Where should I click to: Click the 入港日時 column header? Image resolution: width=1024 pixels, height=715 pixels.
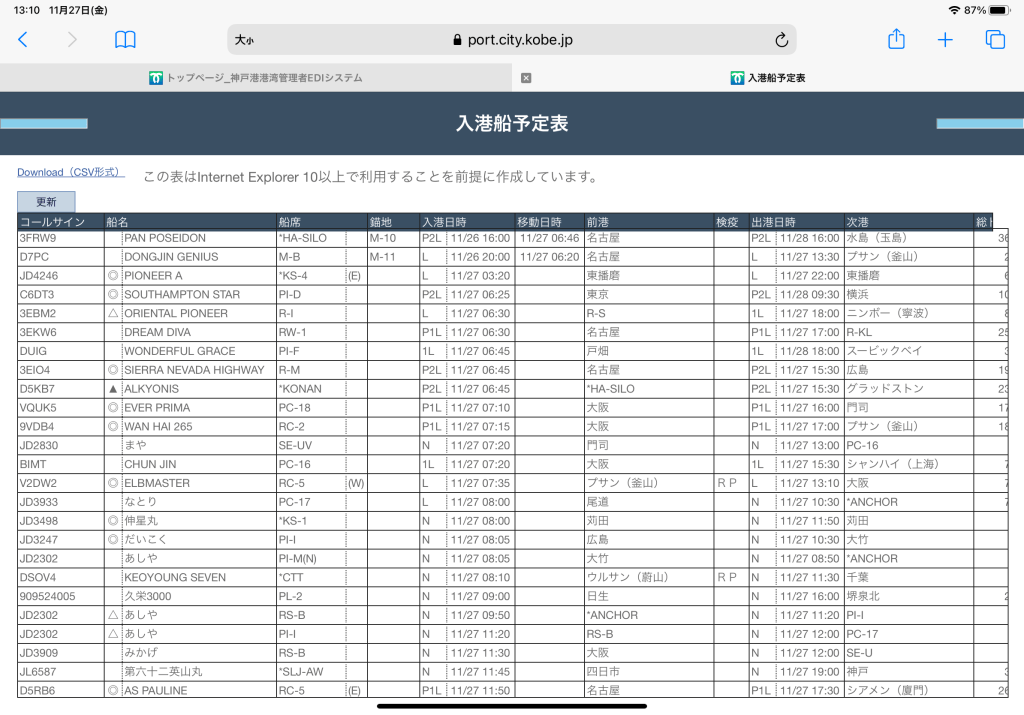tap(444, 222)
